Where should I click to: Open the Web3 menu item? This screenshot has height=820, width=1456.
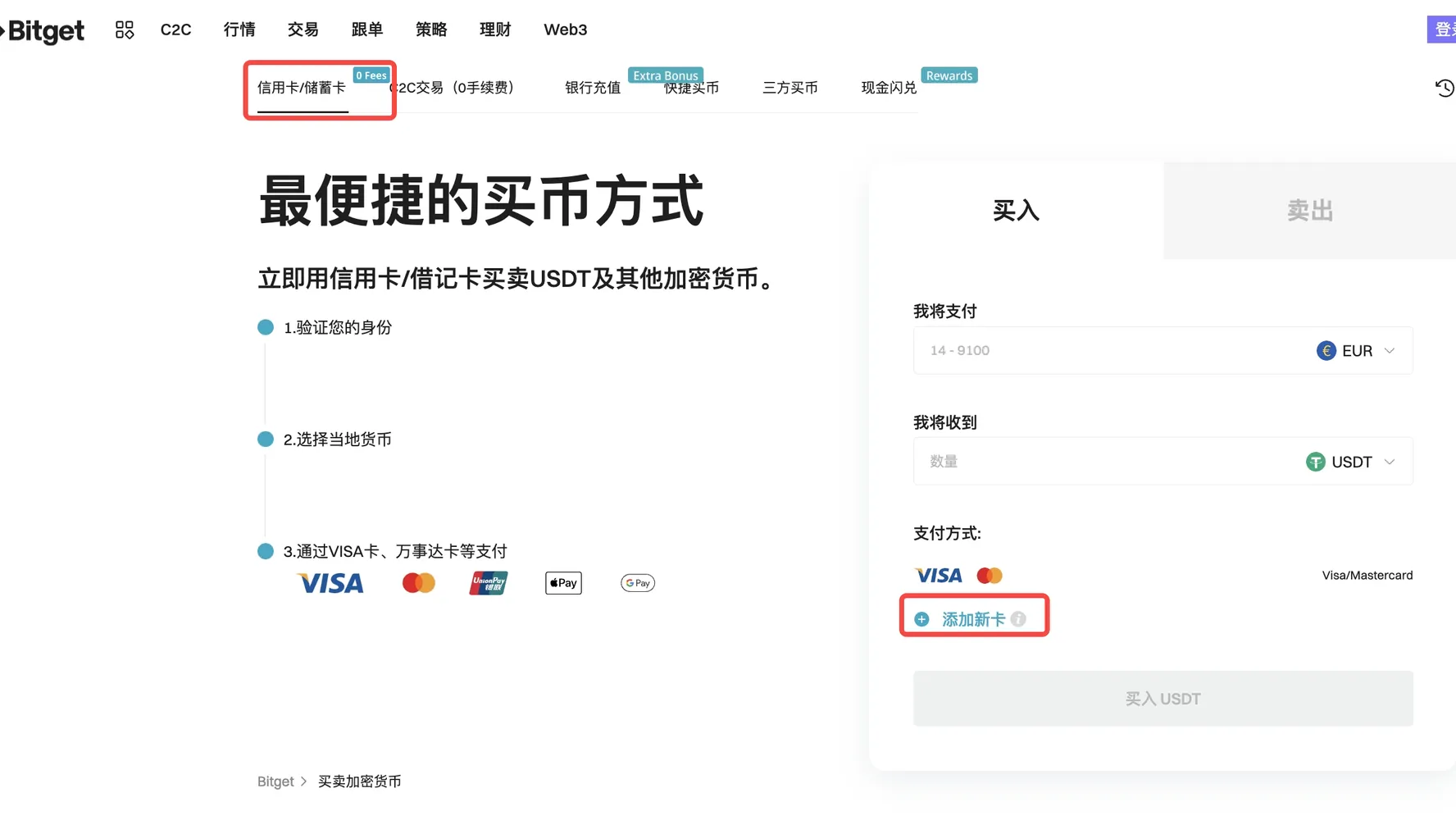[x=565, y=30]
